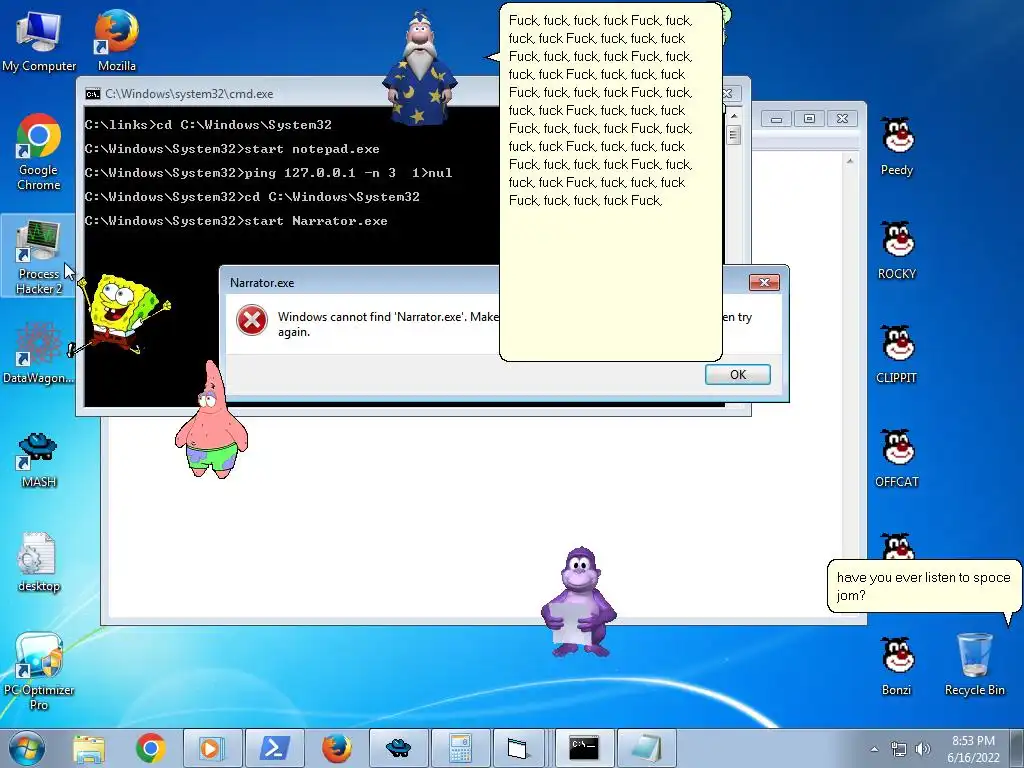Close the background Notepad window
The image size is (1024, 768).
point(842,119)
